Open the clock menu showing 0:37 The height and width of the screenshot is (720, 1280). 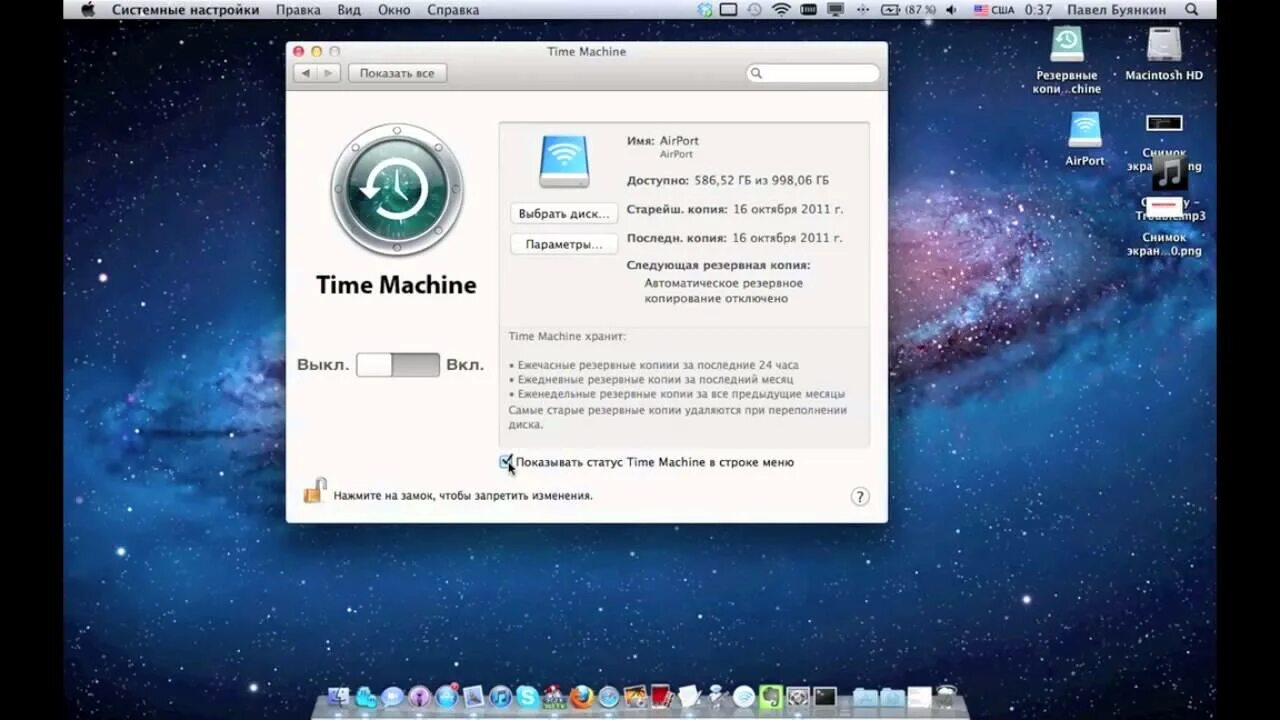1038,9
